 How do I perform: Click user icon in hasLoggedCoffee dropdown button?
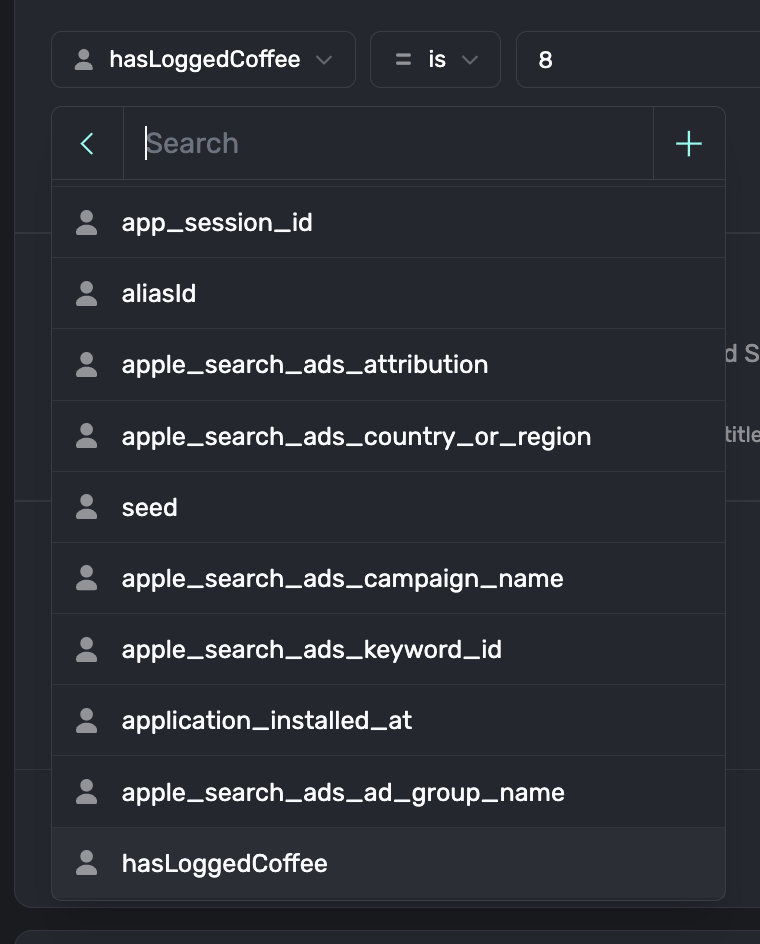85,60
